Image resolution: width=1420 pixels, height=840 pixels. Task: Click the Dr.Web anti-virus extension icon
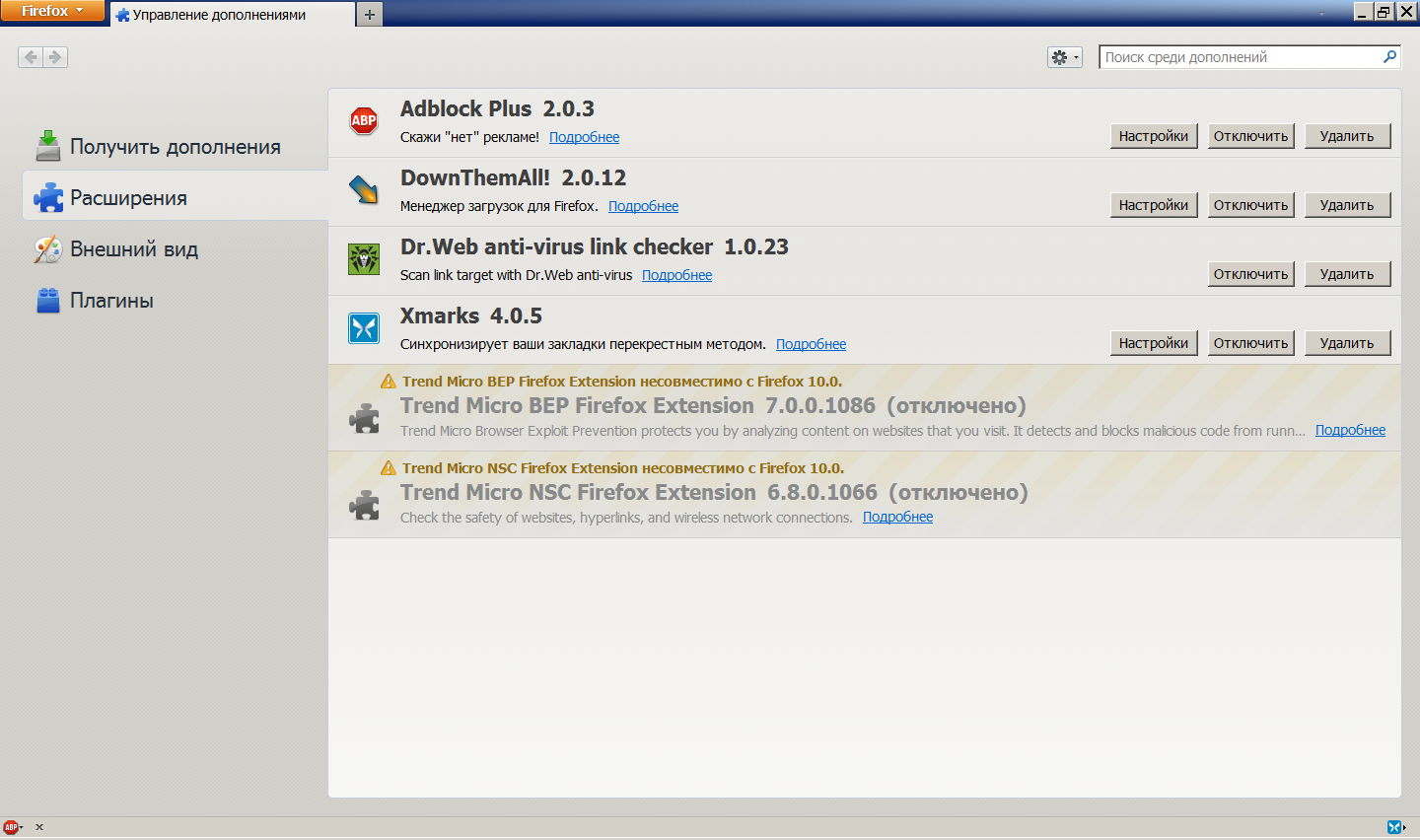(364, 259)
